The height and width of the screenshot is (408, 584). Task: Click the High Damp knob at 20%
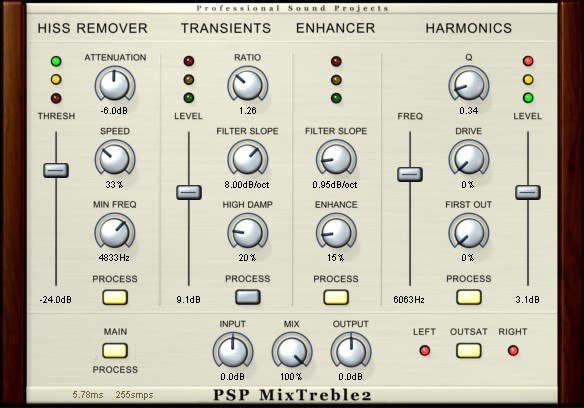coord(248,232)
